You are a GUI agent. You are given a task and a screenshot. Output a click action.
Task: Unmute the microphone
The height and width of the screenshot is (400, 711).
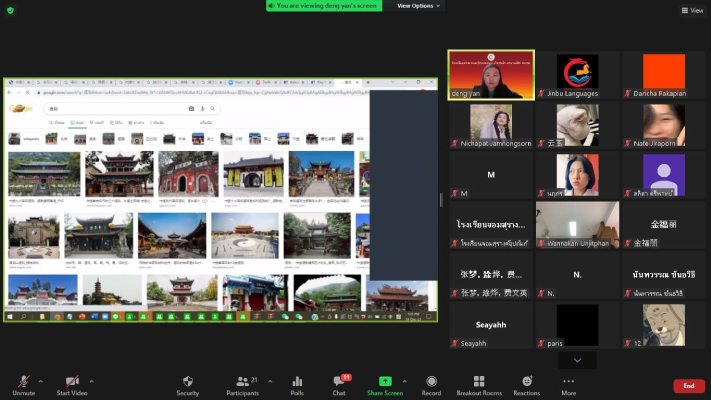click(21, 385)
